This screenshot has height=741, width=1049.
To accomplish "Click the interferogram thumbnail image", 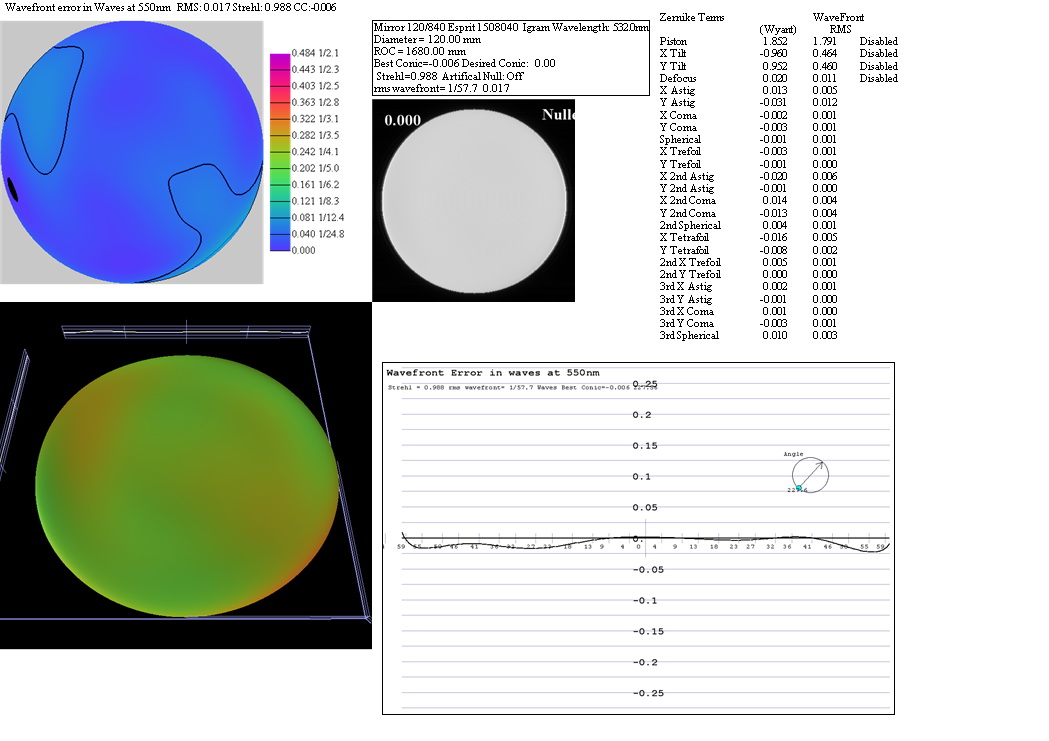I will point(473,200).
